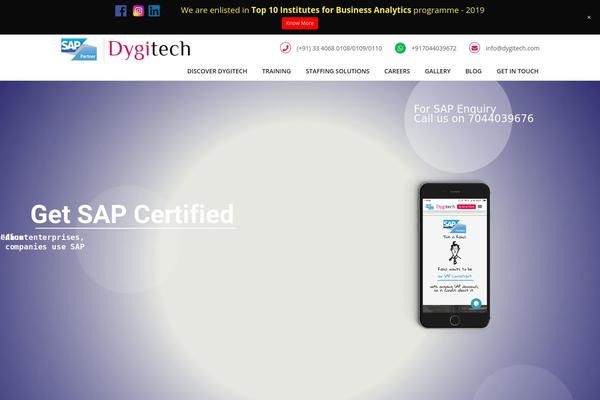600x400 pixels.
Task: Click the info@dygitech.com email link
Action: (x=512, y=48)
